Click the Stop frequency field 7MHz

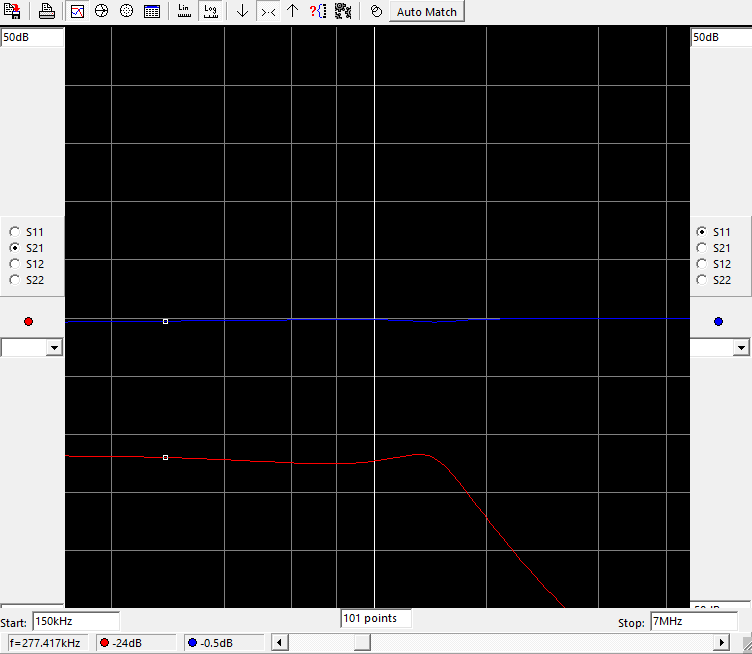693,621
